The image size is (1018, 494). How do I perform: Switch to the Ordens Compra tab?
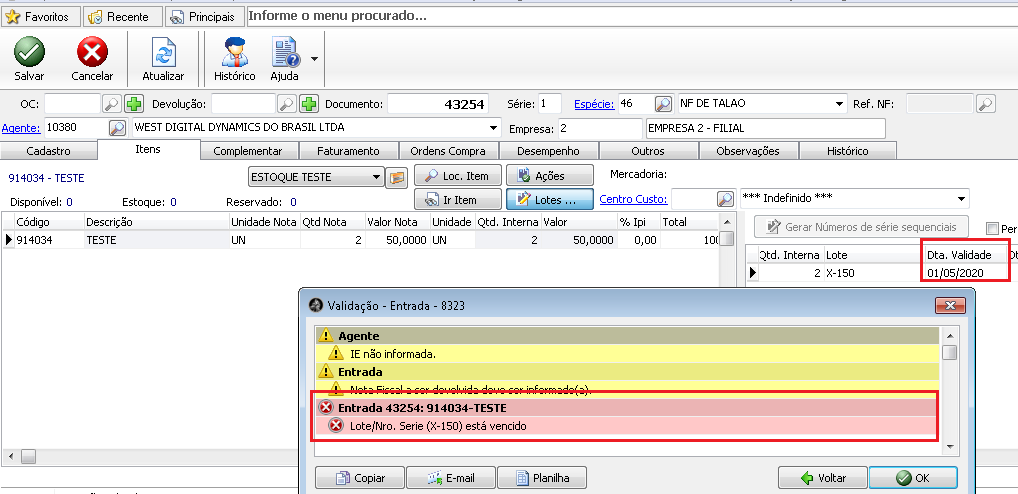pyautogui.click(x=448, y=151)
